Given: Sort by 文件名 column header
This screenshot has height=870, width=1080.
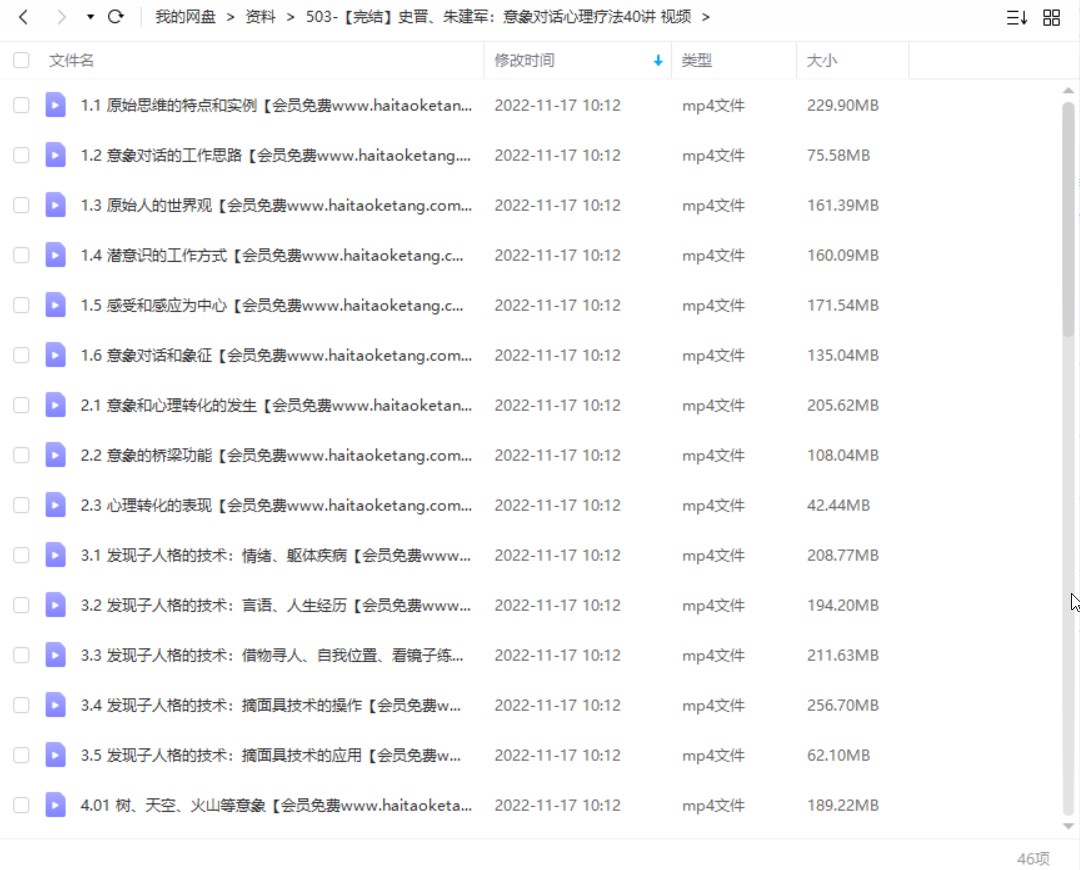Looking at the screenshot, I should pyautogui.click(x=71, y=61).
